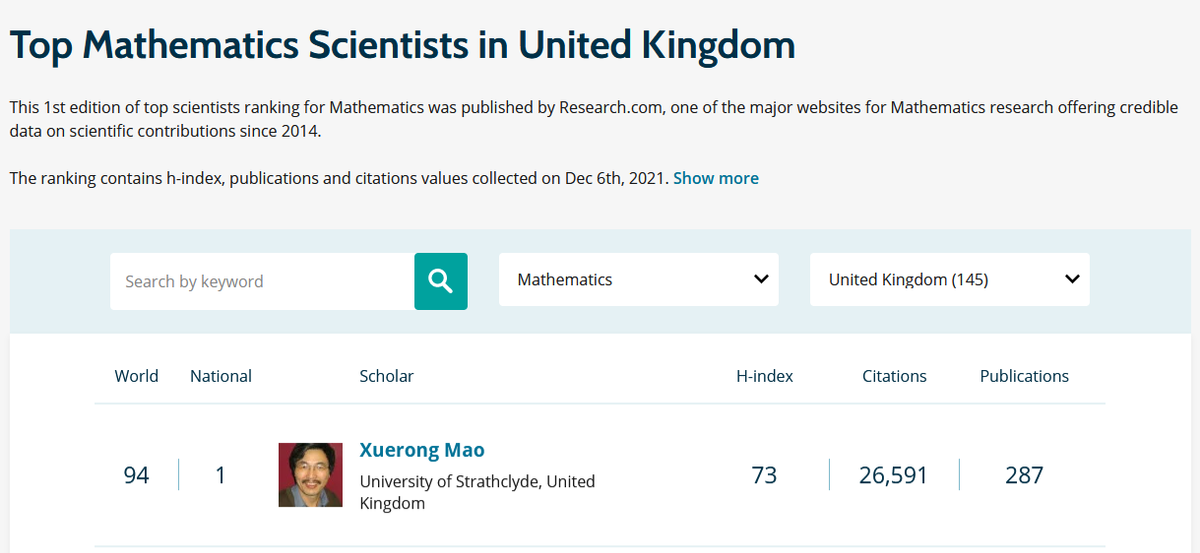
Task: Click the world rank value 94
Action: [136, 475]
